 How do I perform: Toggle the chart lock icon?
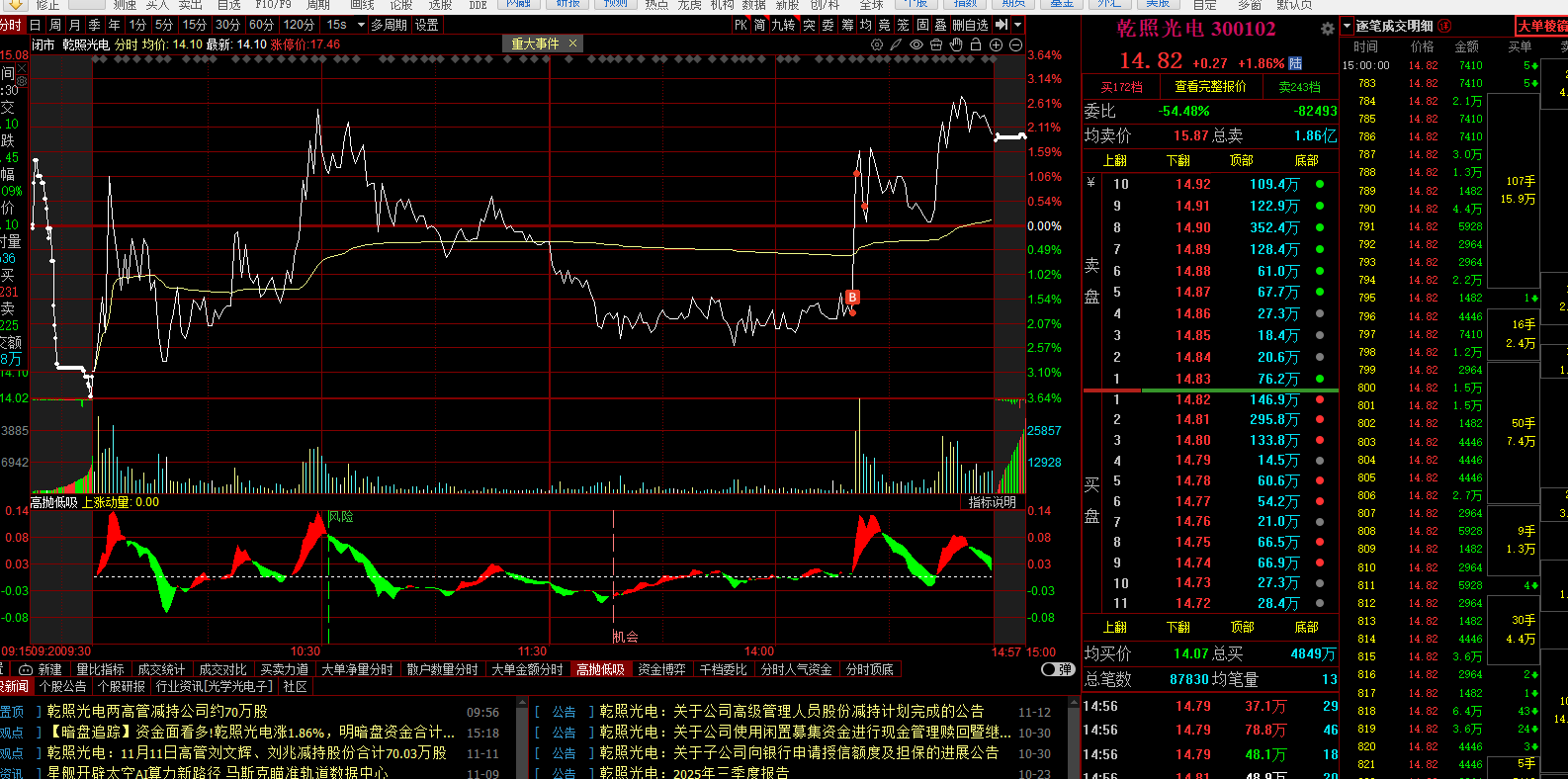point(976,44)
